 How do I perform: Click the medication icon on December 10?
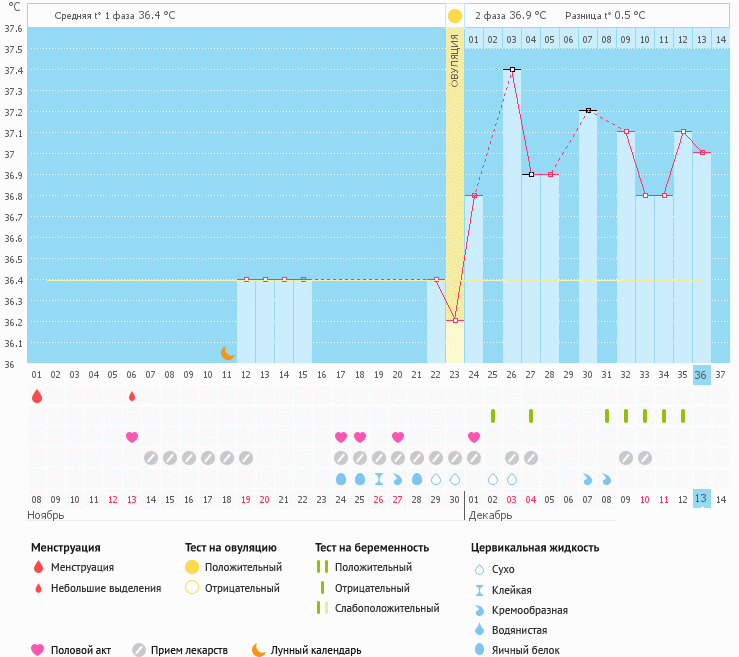click(x=645, y=458)
